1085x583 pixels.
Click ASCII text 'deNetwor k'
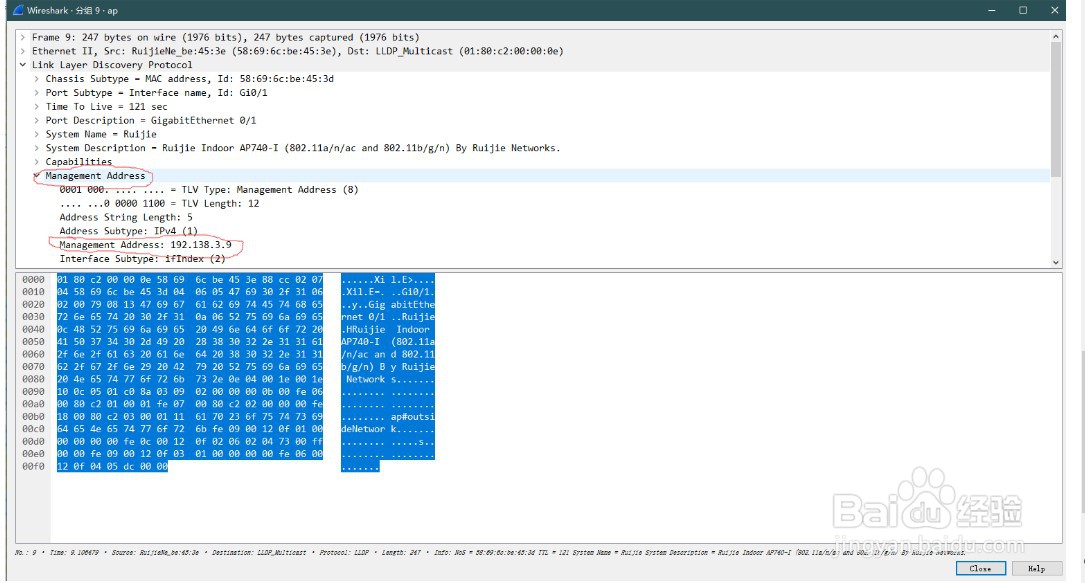coord(368,429)
